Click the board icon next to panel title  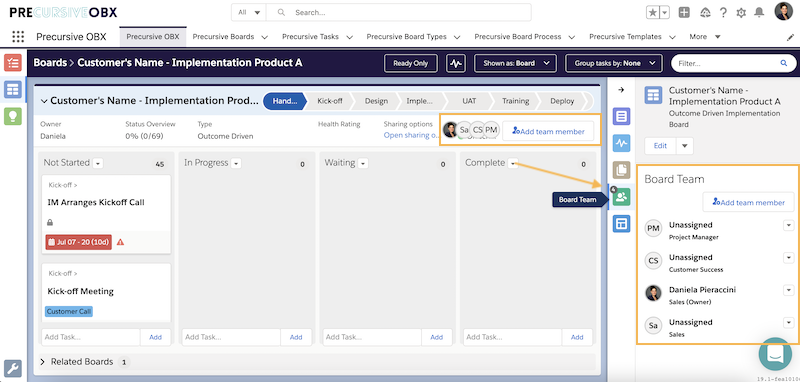tap(653, 95)
